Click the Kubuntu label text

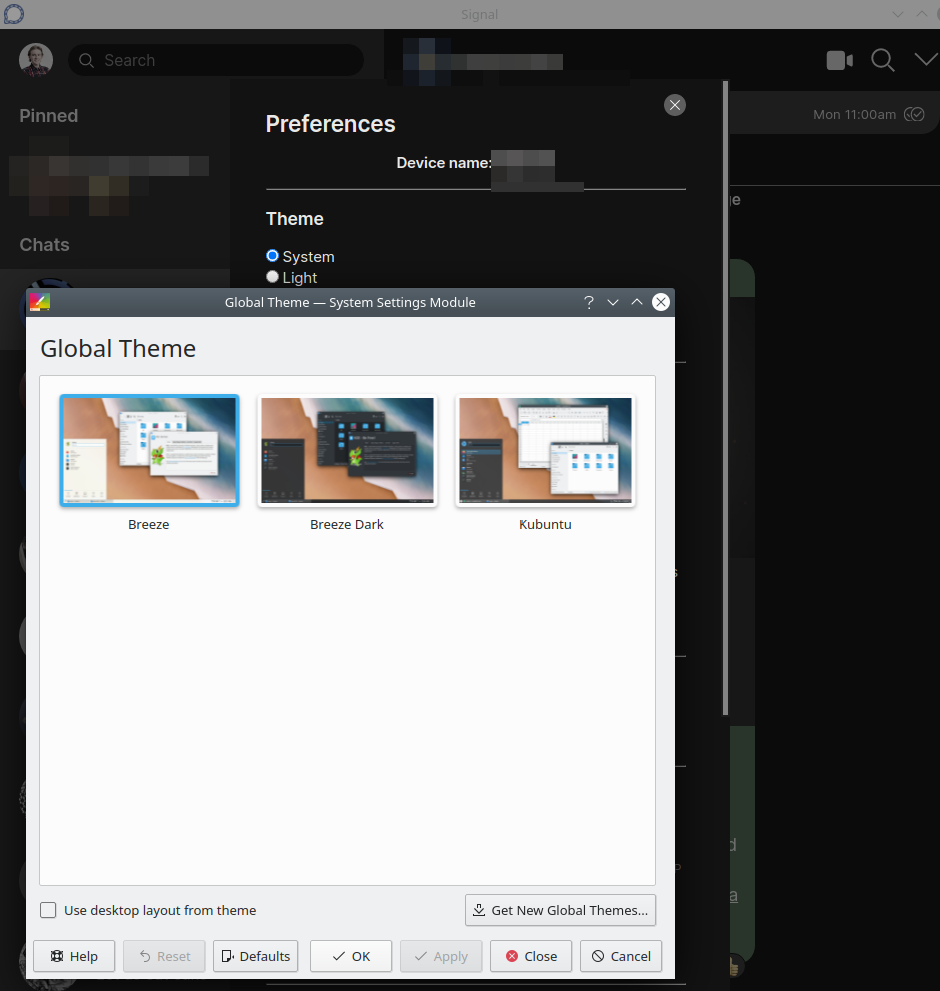point(545,525)
